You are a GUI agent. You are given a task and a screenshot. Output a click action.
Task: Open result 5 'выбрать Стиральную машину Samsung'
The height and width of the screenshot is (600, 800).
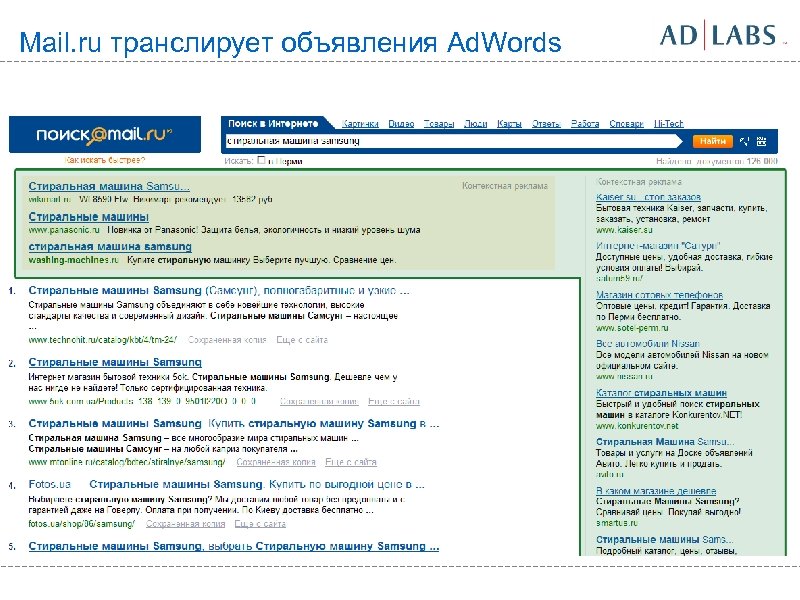tap(234, 546)
